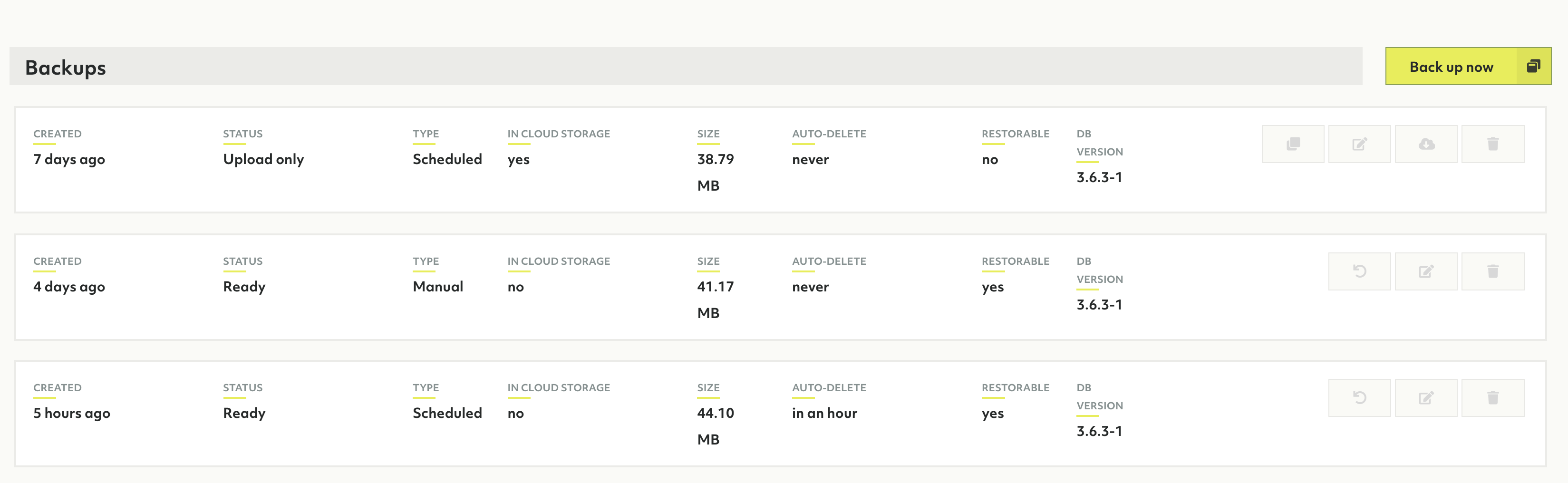Click the 41.17 MB size value
The width and height of the screenshot is (1568, 483).
715,299
